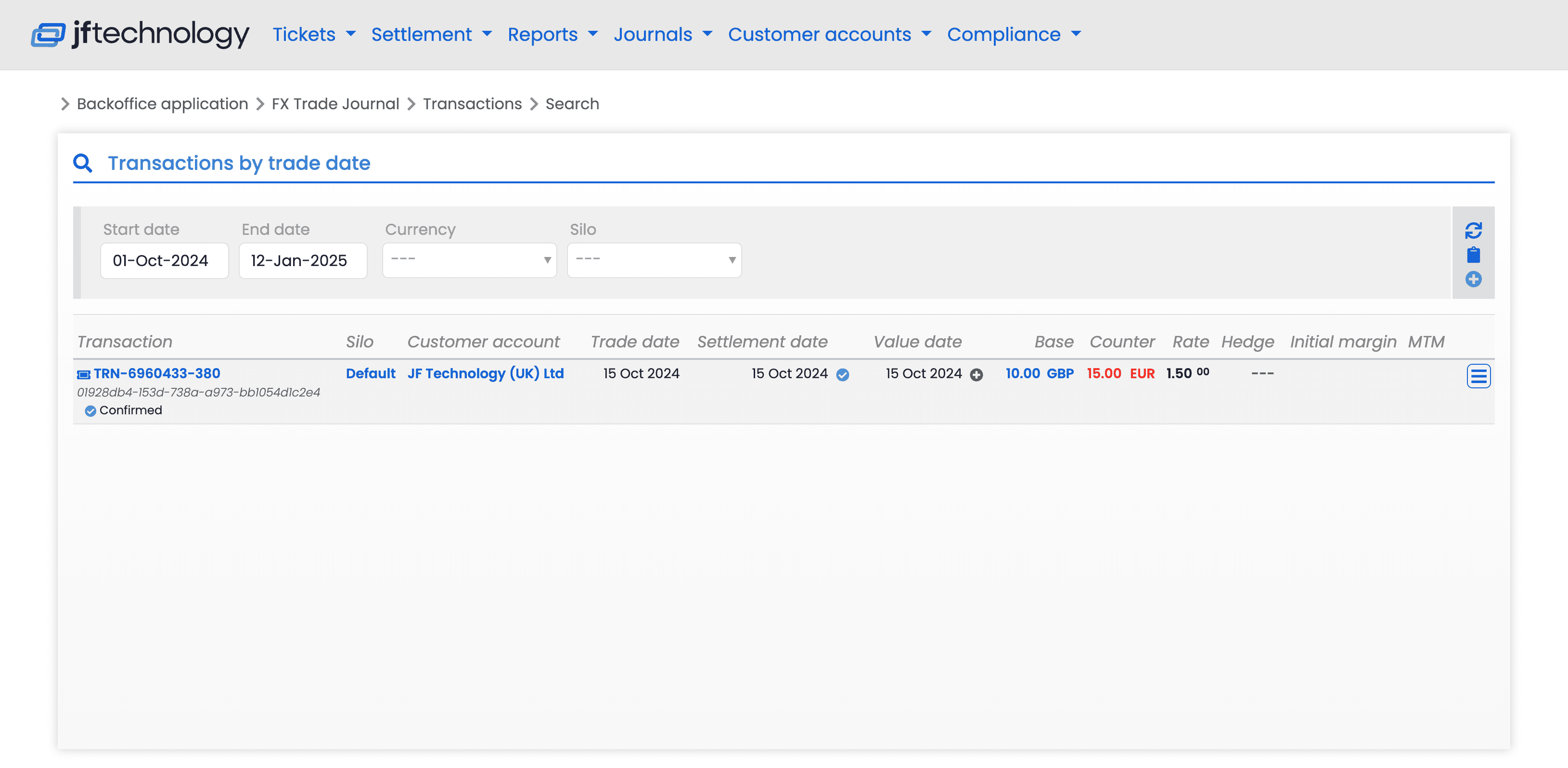
Task: Click the Value date column header
Action: pyautogui.click(x=917, y=342)
